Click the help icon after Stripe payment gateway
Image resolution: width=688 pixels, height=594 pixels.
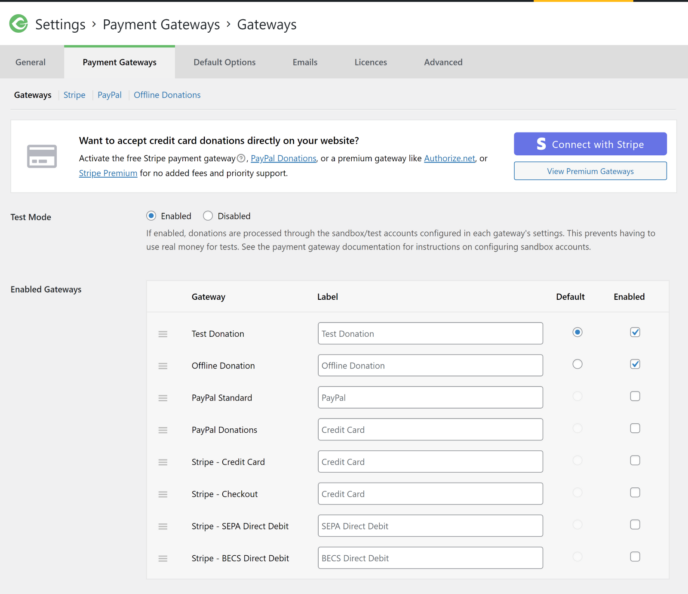pos(241,158)
